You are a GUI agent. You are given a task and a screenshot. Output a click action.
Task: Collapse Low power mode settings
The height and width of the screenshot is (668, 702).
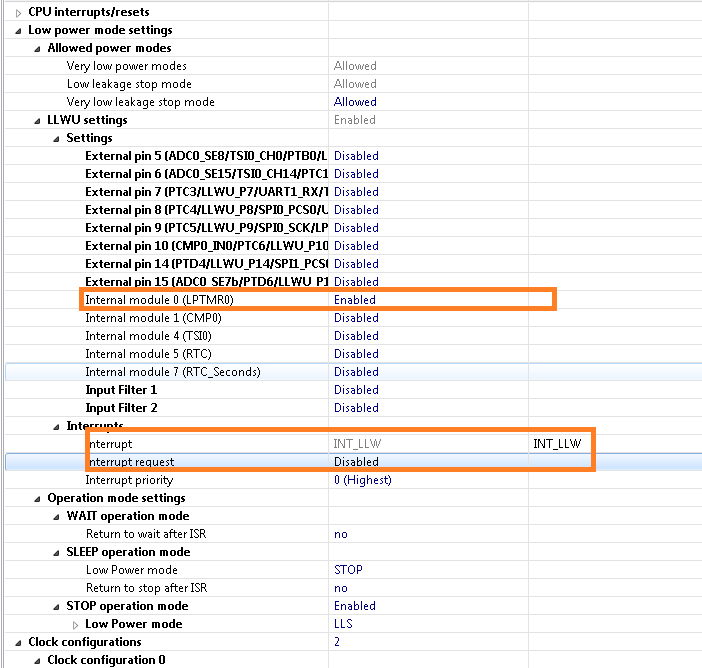point(18,31)
